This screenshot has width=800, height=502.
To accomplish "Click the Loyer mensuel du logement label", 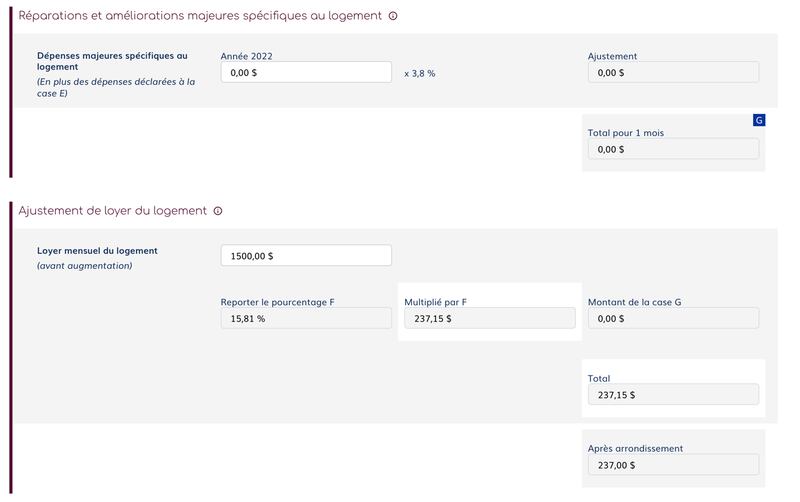I will (97, 250).
